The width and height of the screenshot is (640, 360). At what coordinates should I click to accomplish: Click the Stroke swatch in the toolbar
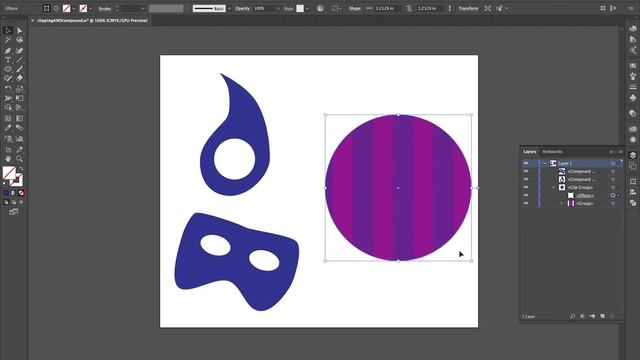tap(17, 180)
